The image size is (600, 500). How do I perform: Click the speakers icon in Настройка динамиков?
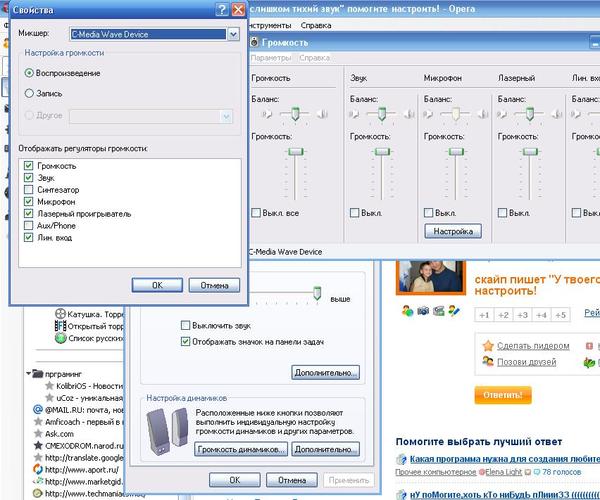pyautogui.click(x=168, y=432)
